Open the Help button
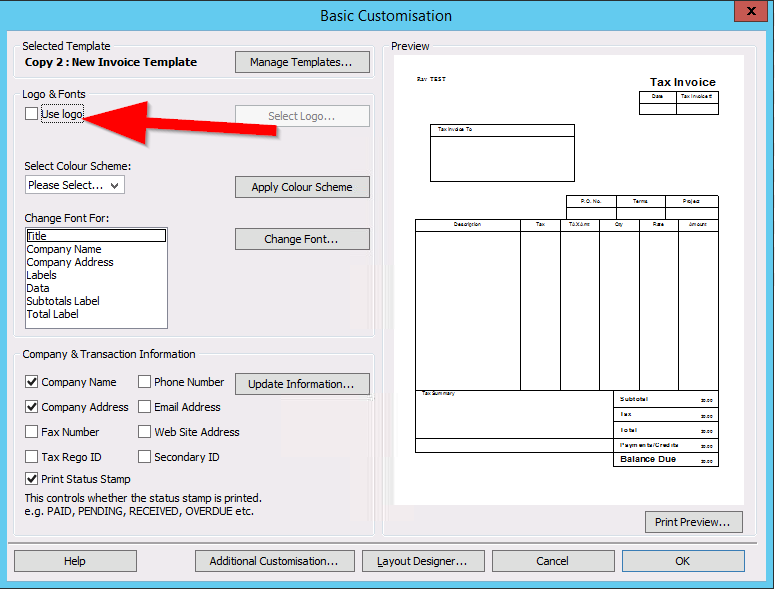The width and height of the screenshot is (775, 589). [75, 561]
